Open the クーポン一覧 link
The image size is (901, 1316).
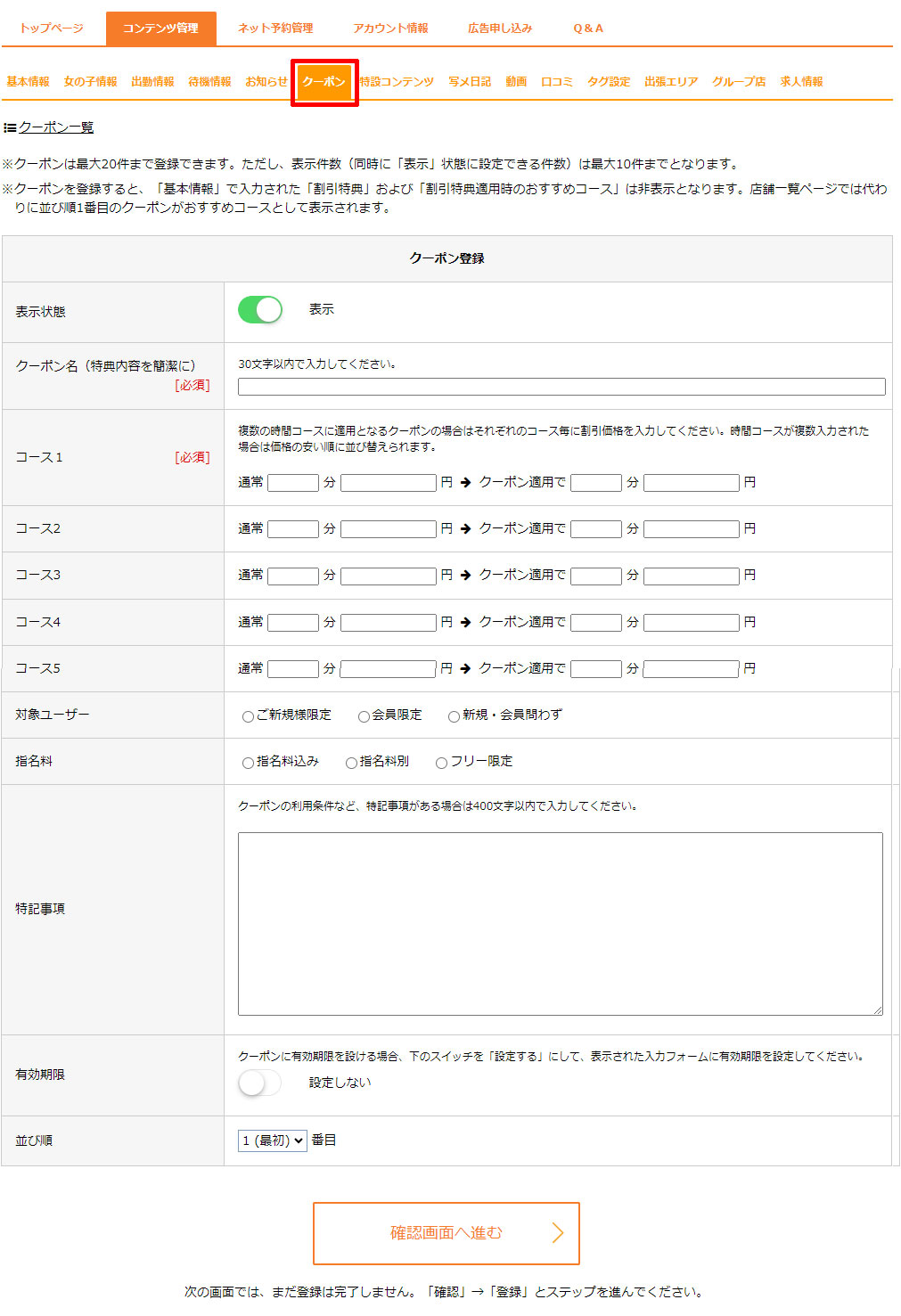tap(56, 128)
